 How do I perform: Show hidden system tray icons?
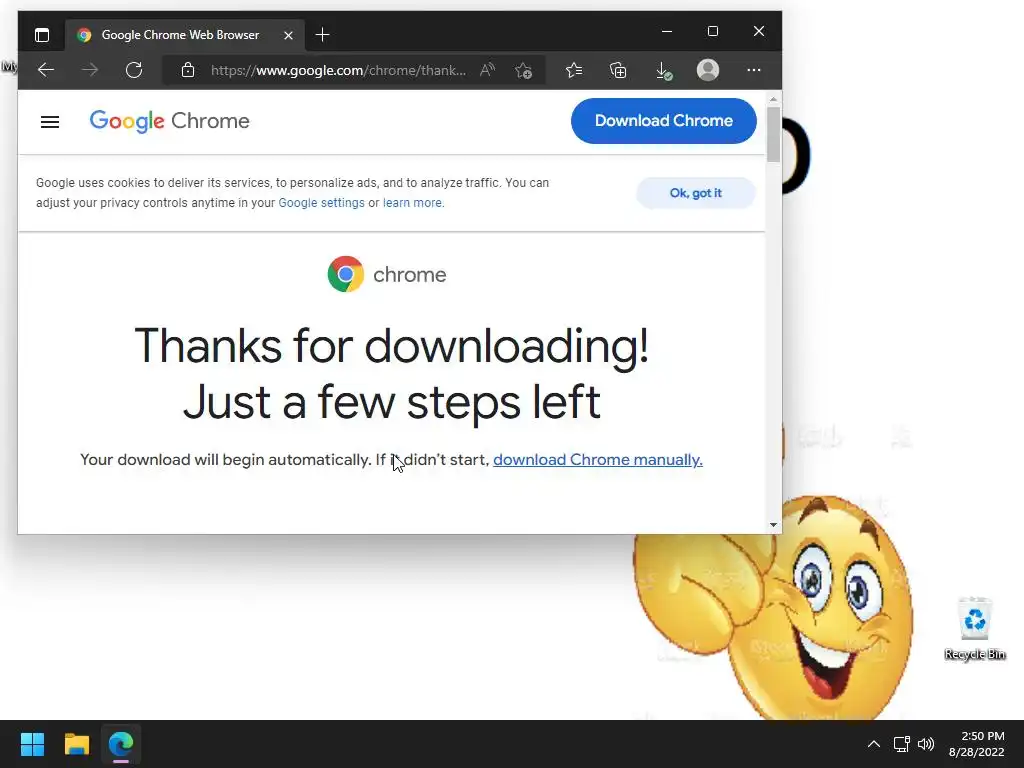pyautogui.click(x=873, y=744)
